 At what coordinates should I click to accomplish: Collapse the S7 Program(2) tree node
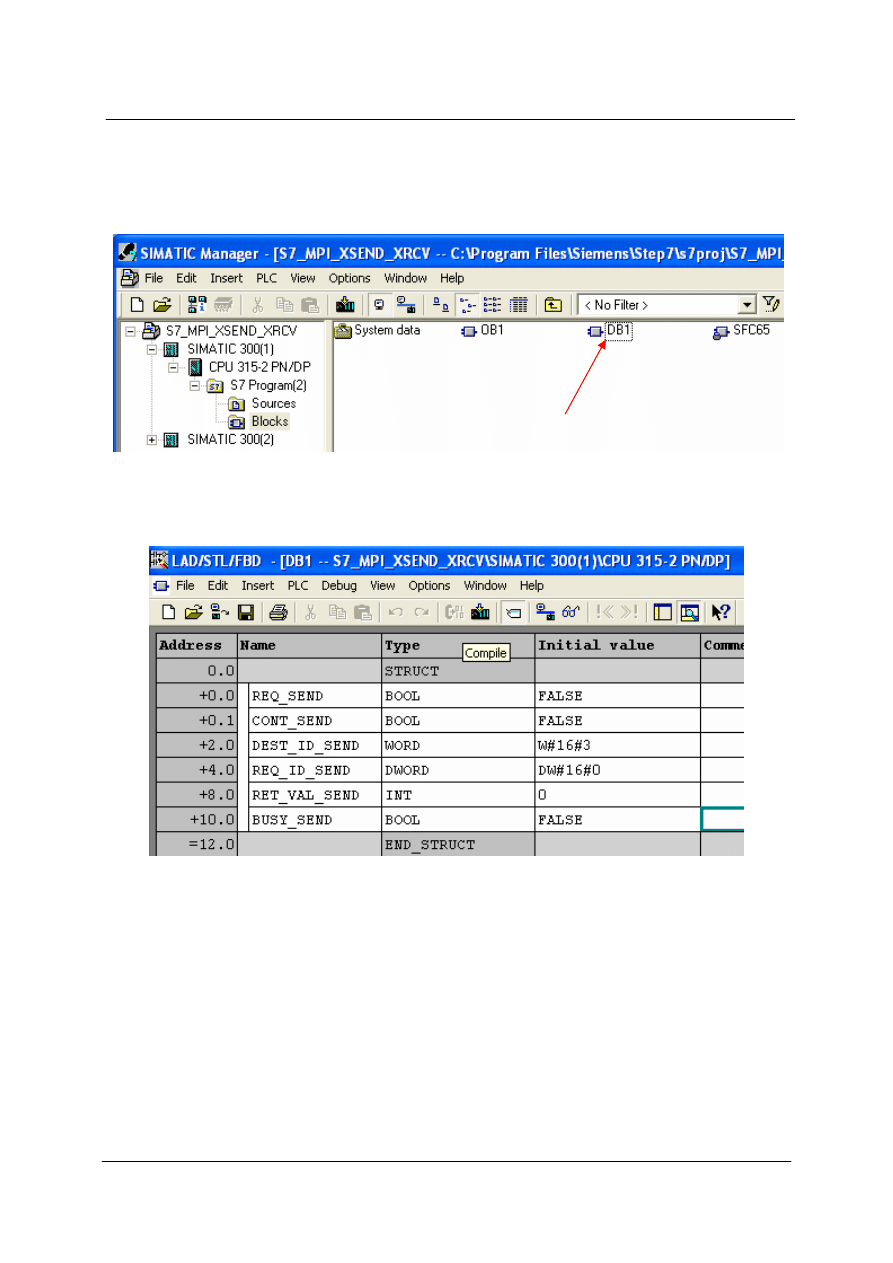(x=195, y=386)
